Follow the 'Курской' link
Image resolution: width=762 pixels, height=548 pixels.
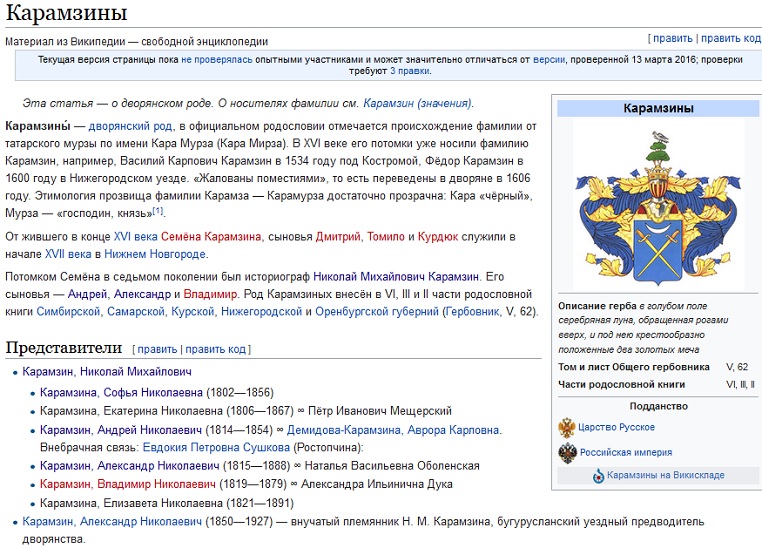[x=192, y=312]
